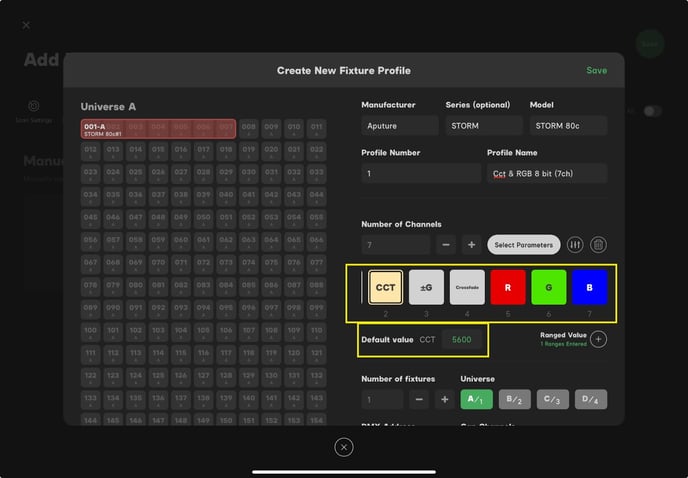Select DMX address cell 022
Screen dimensions: 688x478
click(x=316, y=151)
